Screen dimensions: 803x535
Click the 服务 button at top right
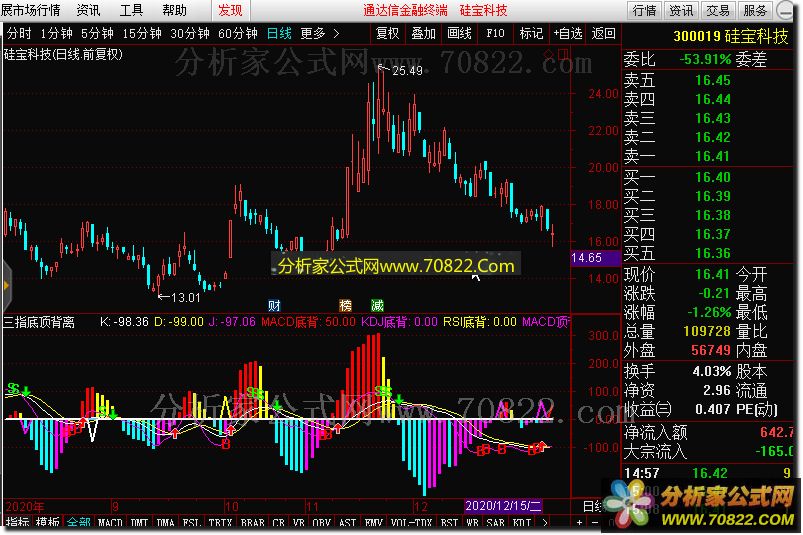tap(755, 10)
